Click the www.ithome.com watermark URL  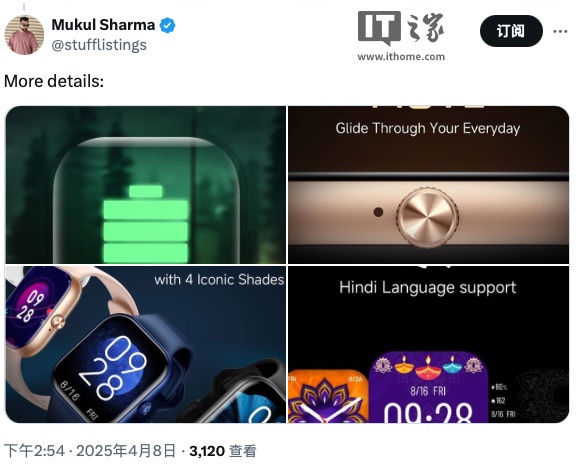coord(401,56)
